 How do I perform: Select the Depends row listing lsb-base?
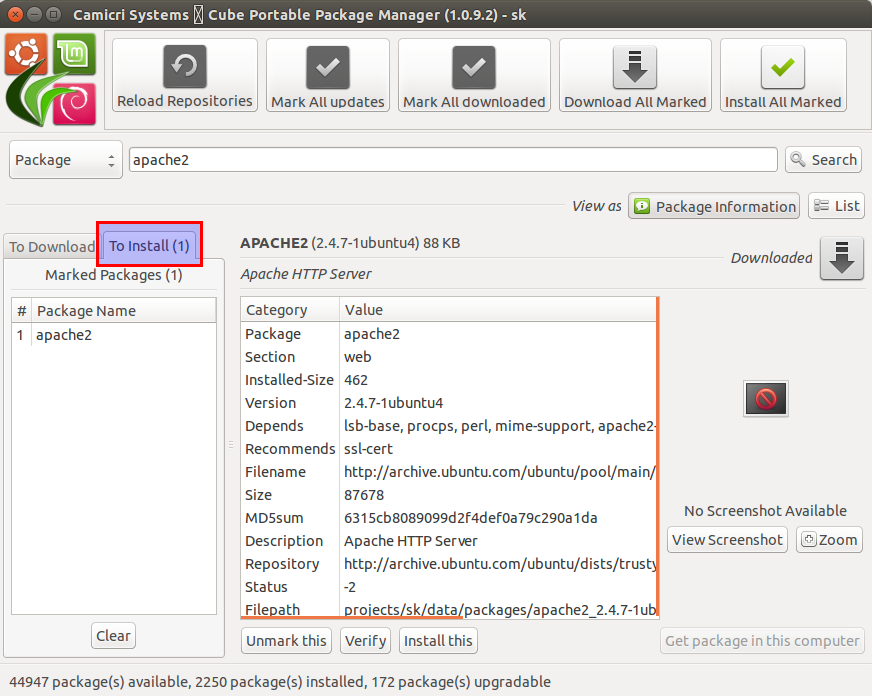click(449, 426)
